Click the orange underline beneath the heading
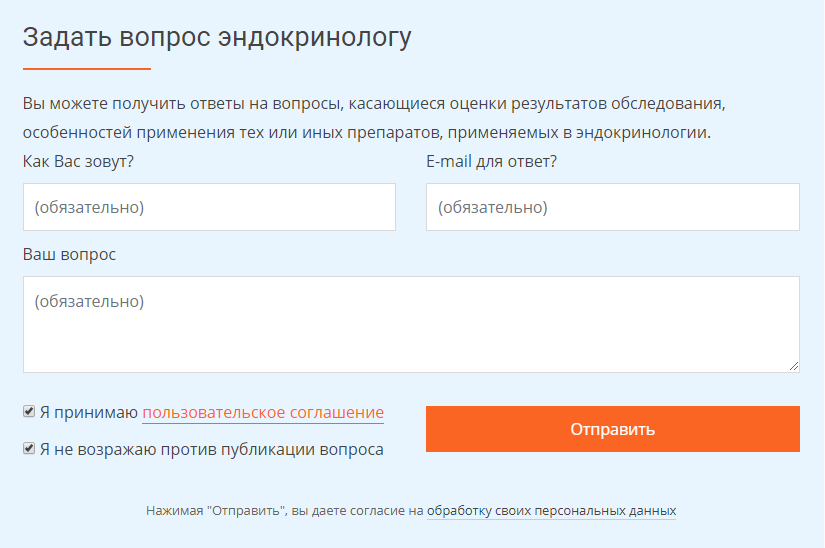825x548 pixels. [x=87, y=69]
